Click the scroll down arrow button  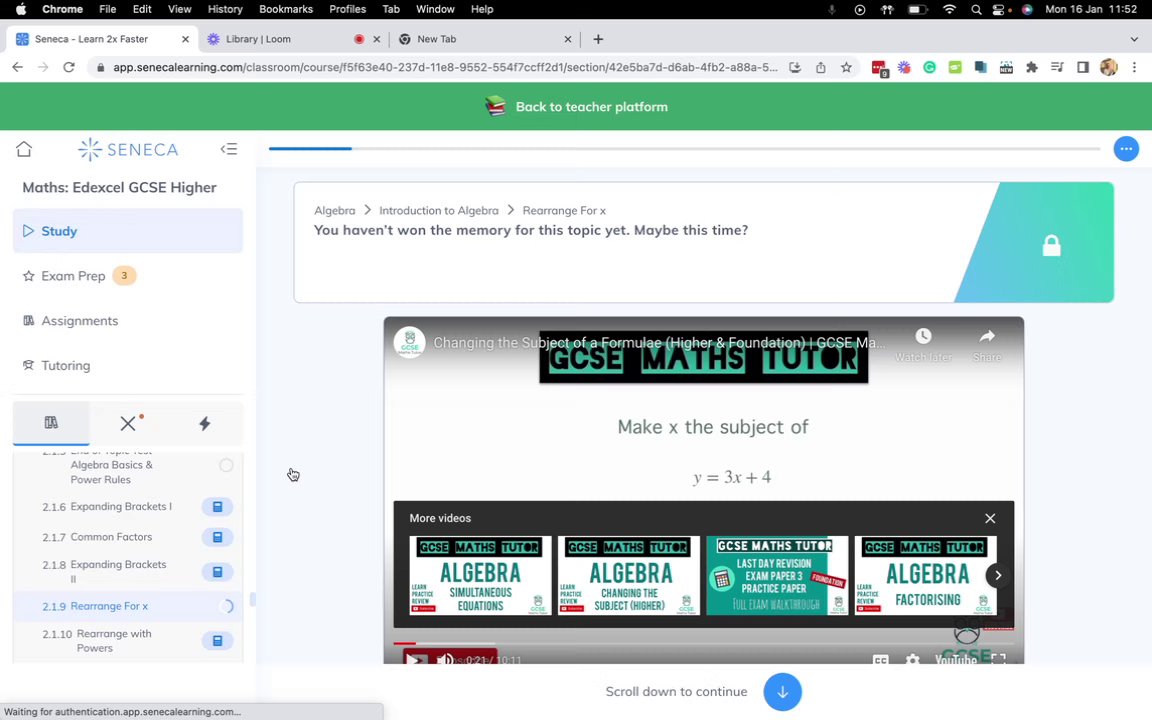point(782,692)
